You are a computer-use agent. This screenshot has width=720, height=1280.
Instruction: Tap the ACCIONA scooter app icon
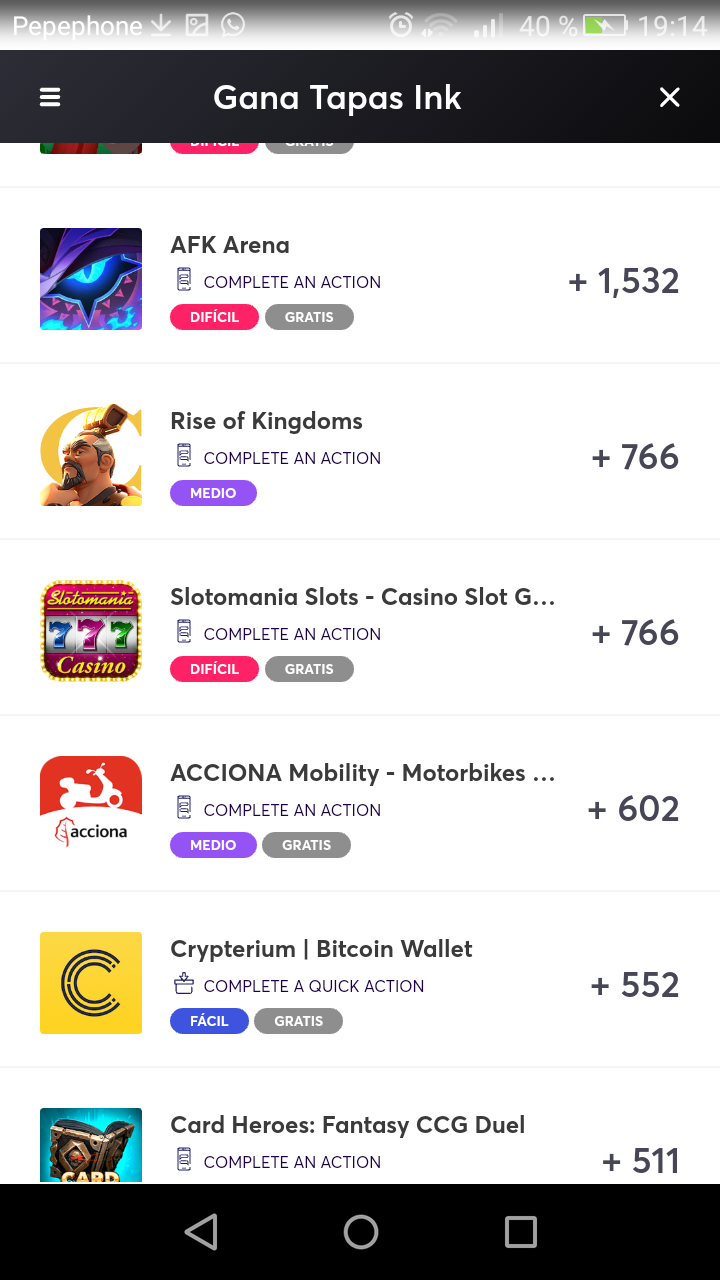click(91, 807)
